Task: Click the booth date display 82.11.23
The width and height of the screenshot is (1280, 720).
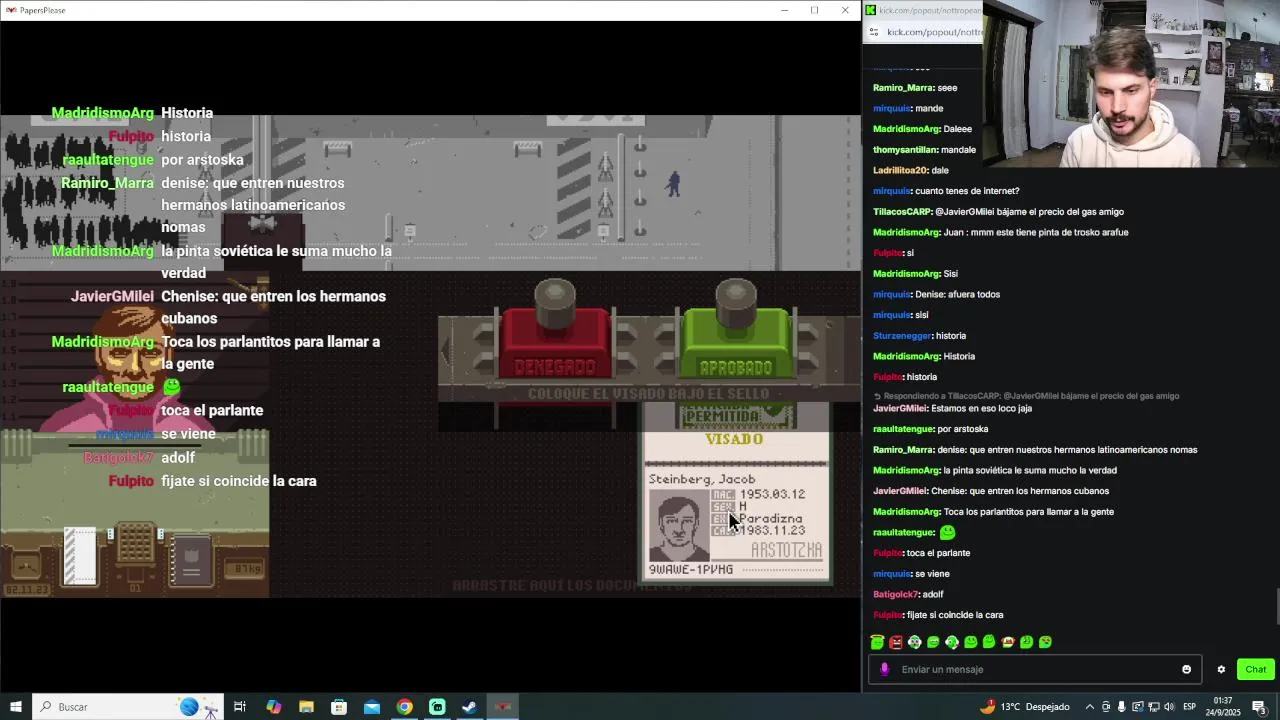Action: (25, 589)
